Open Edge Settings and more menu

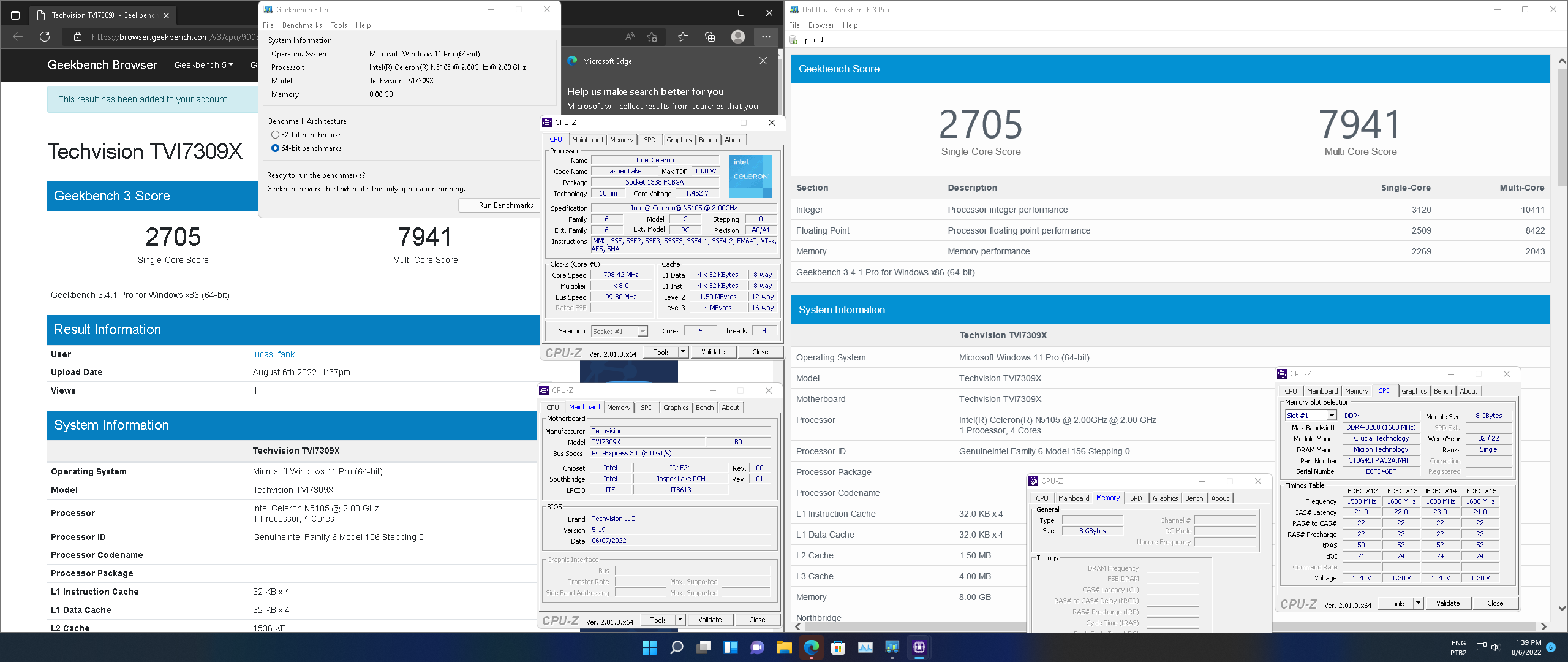(x=766, y=37)
